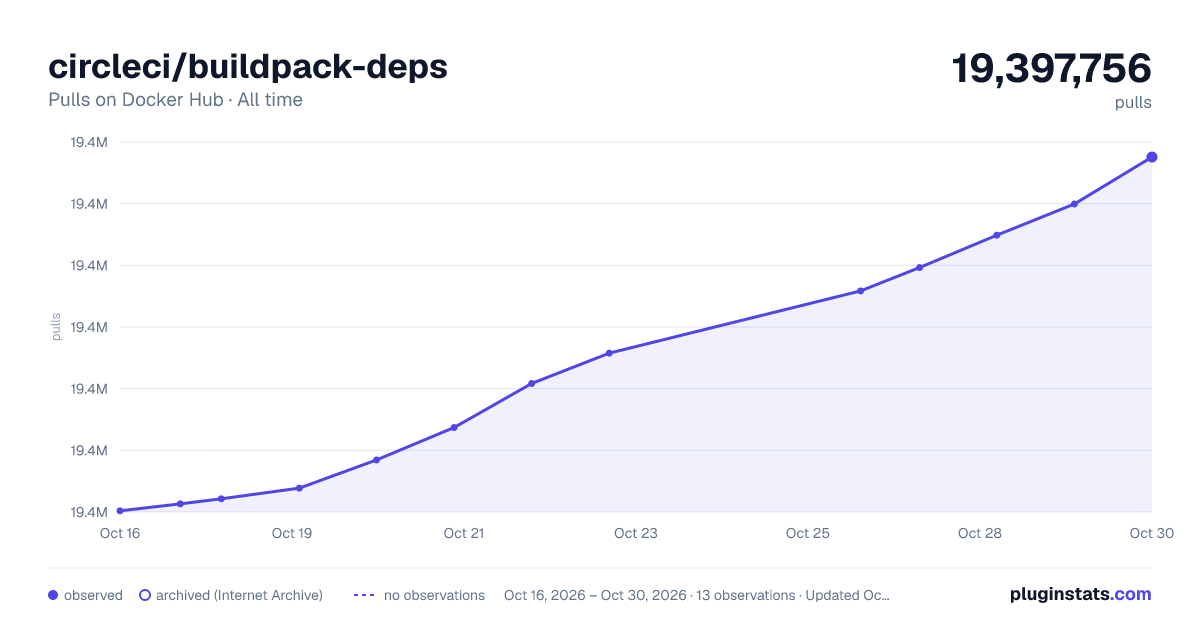Click the Oct 19 axis label
This screenshot has height=630, width=1200.
292,533
